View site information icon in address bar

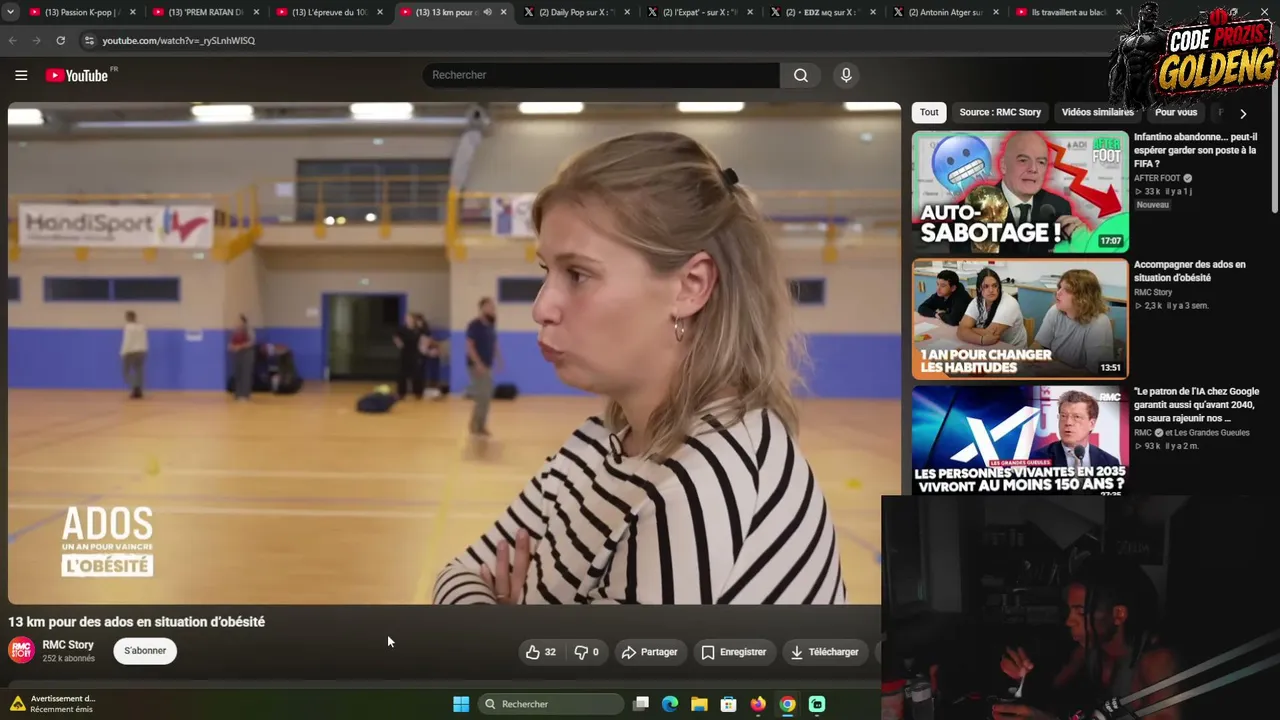pyautogui.click(x=89, y=40)
